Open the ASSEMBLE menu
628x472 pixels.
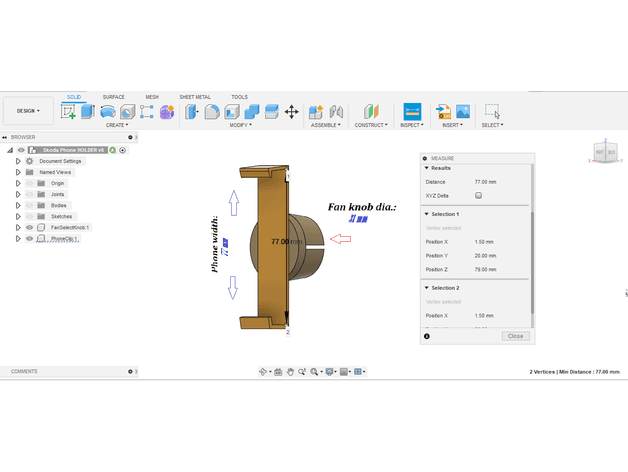[x=326, y=125]
